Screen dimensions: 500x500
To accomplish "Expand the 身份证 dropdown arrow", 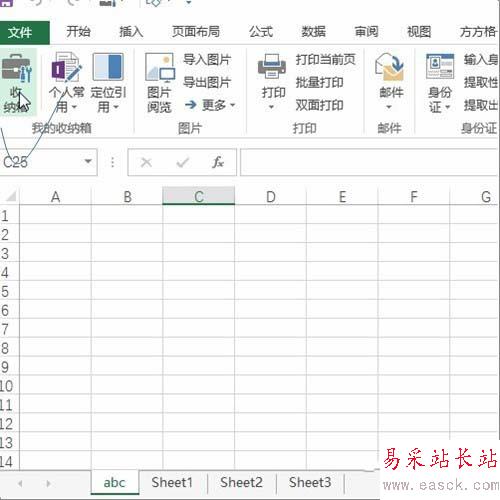I will [448, 107].
